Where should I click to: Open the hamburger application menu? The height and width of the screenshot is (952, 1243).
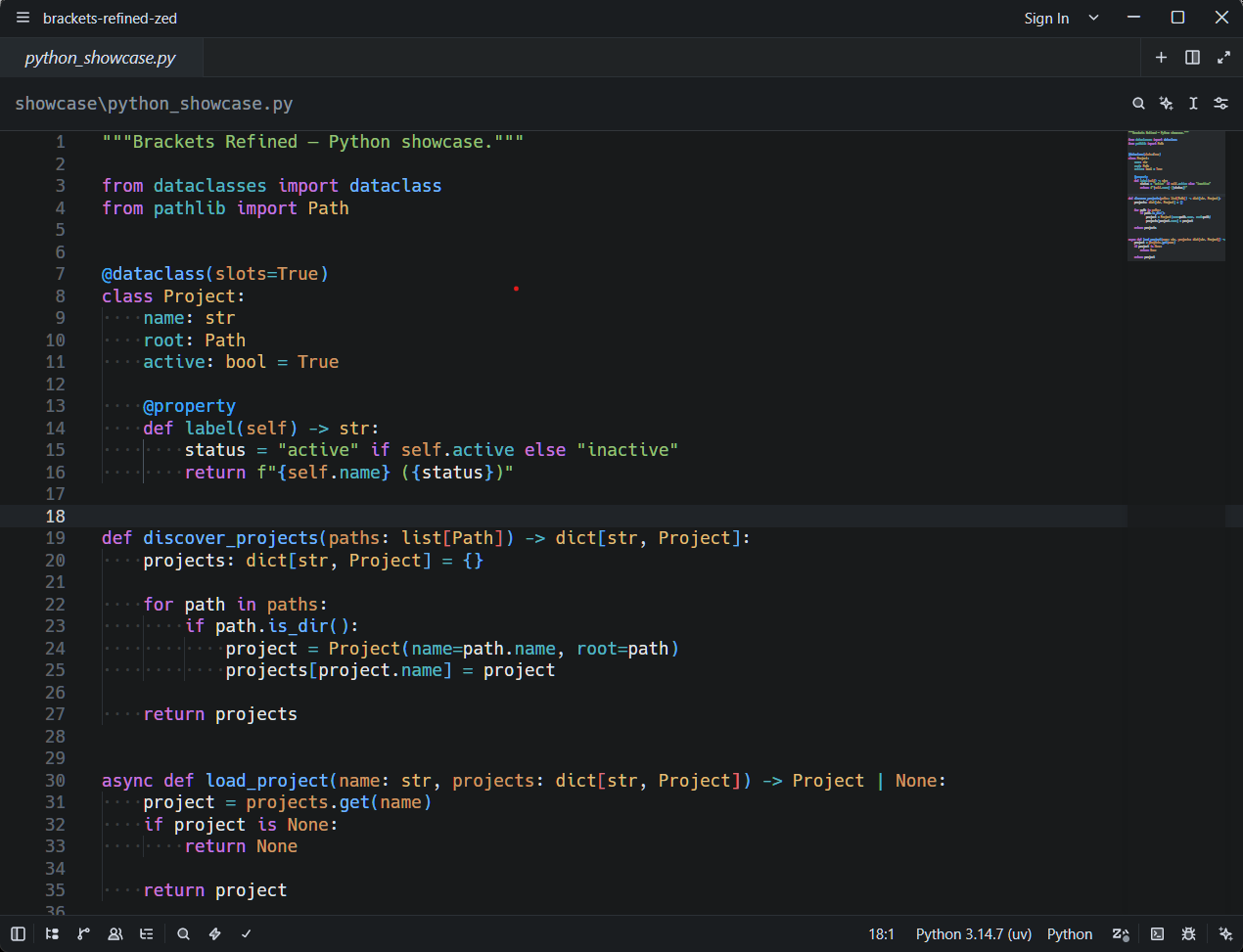coord(23,18)
